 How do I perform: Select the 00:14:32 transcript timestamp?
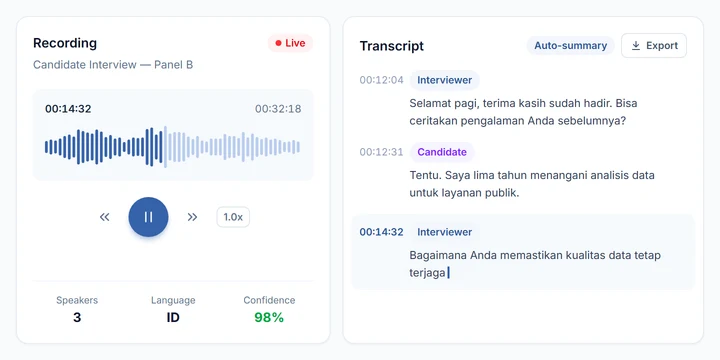[382, 232]
